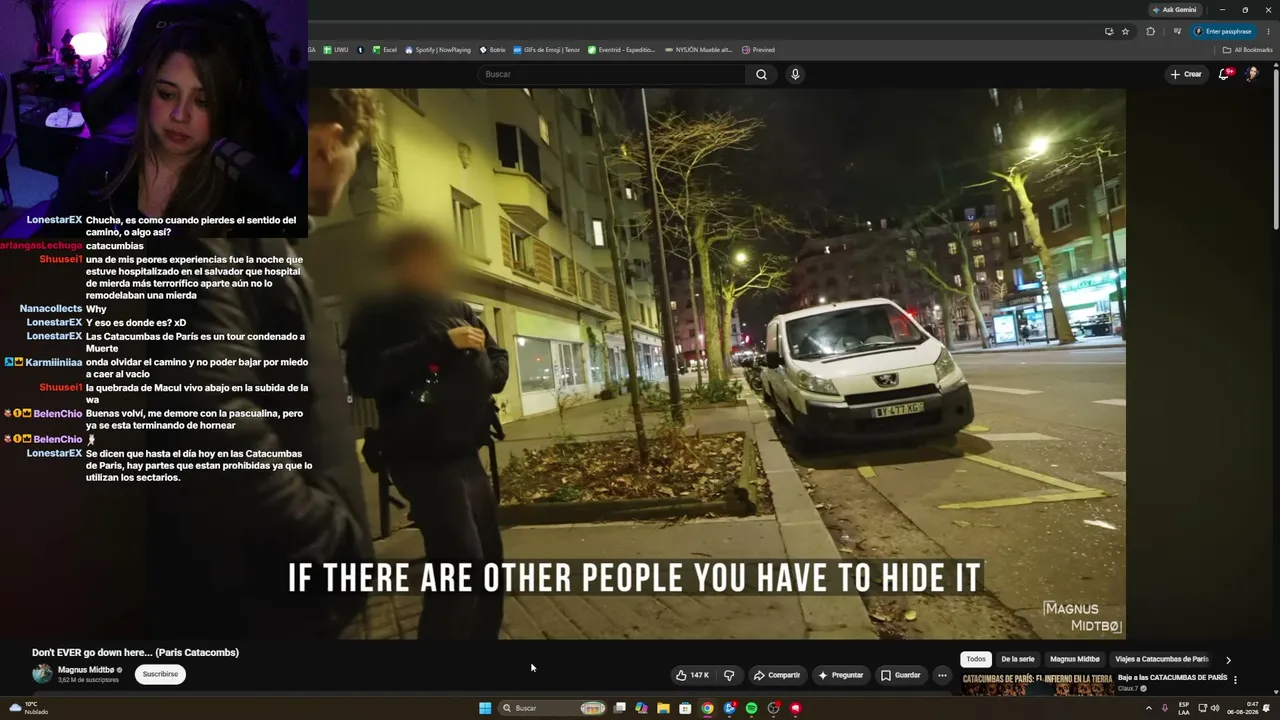Select the Todos filter chip
1280x720 pixels.
click(976, 659)
